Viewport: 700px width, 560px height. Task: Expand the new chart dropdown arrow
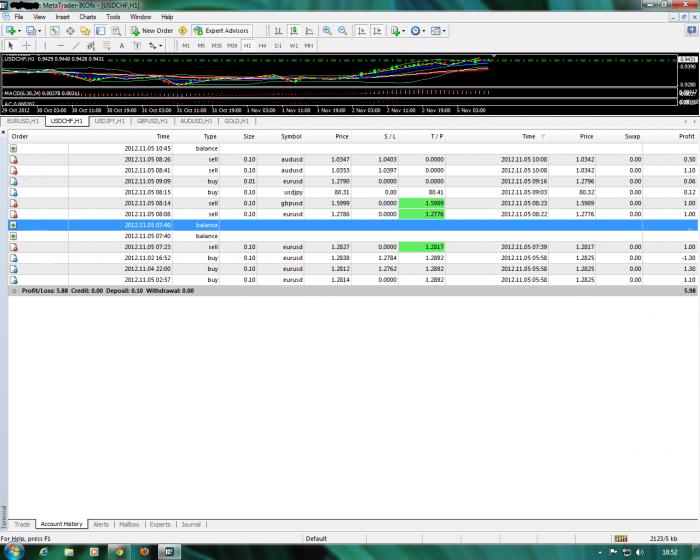pyautogui.click(x=19, y=31)
